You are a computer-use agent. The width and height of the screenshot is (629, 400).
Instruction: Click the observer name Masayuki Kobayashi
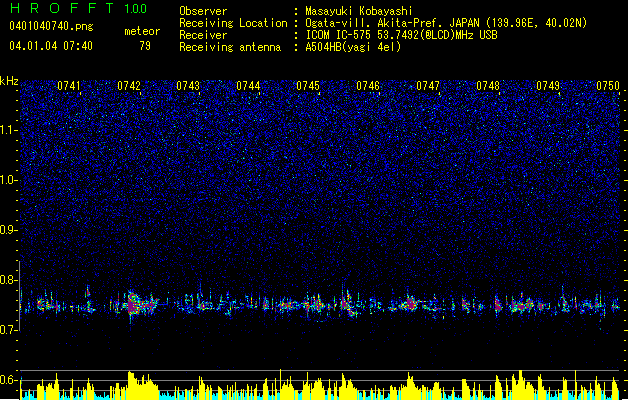(359, 11)
